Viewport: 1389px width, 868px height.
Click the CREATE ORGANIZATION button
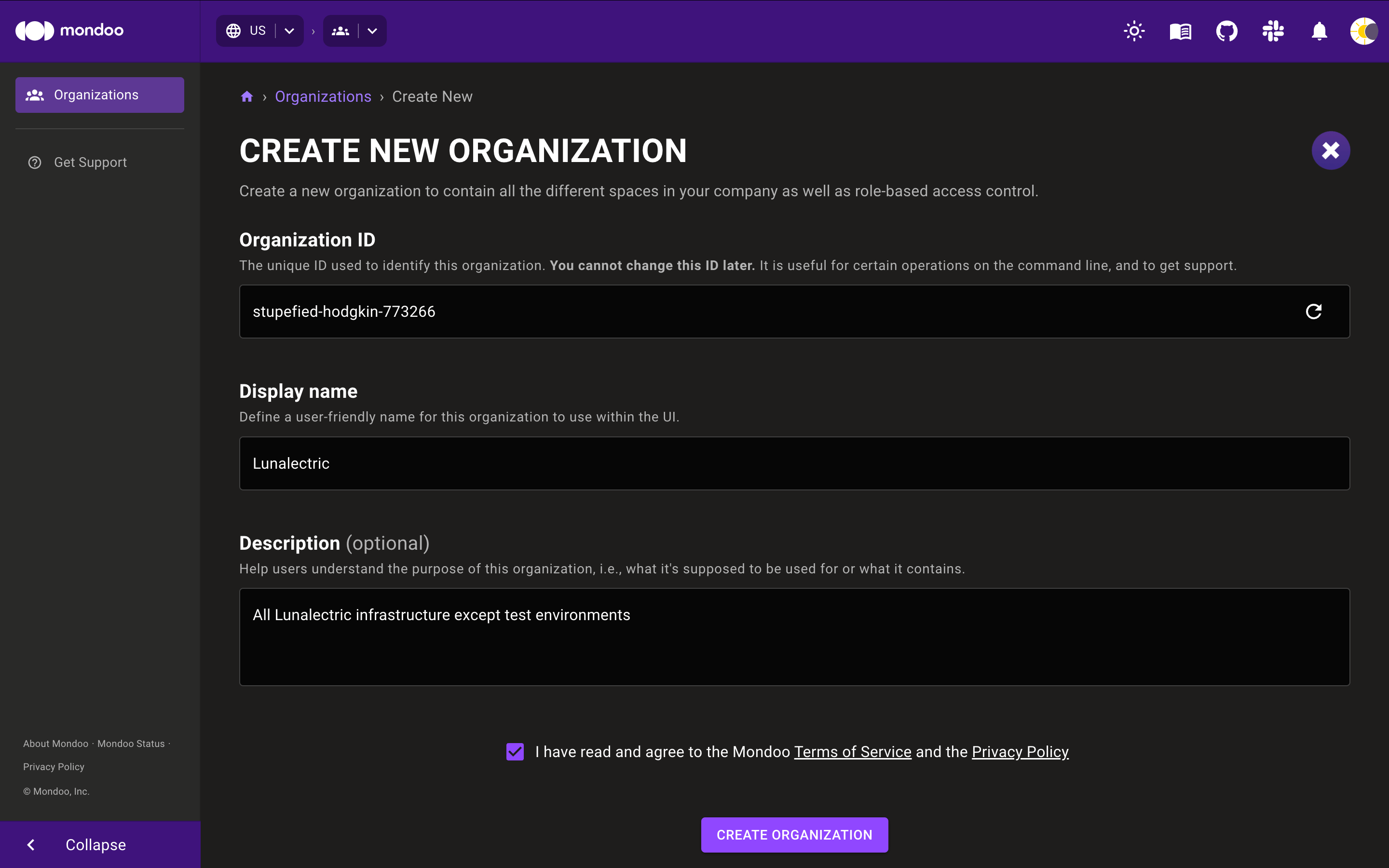(x=794, y=834)
